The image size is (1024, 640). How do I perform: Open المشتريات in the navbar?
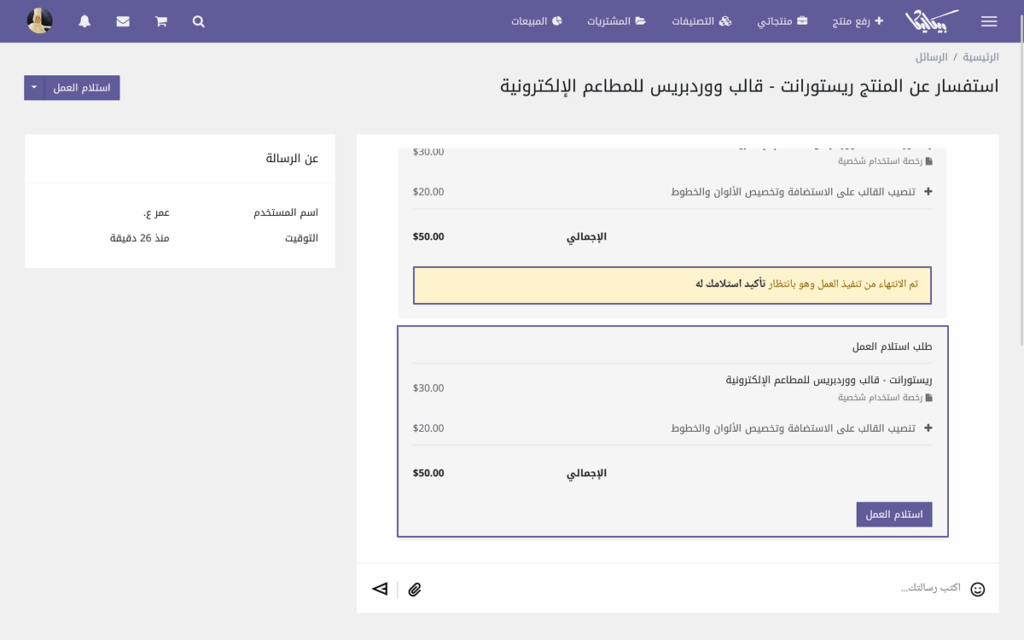pyautogui.click(x=616, y=22)
